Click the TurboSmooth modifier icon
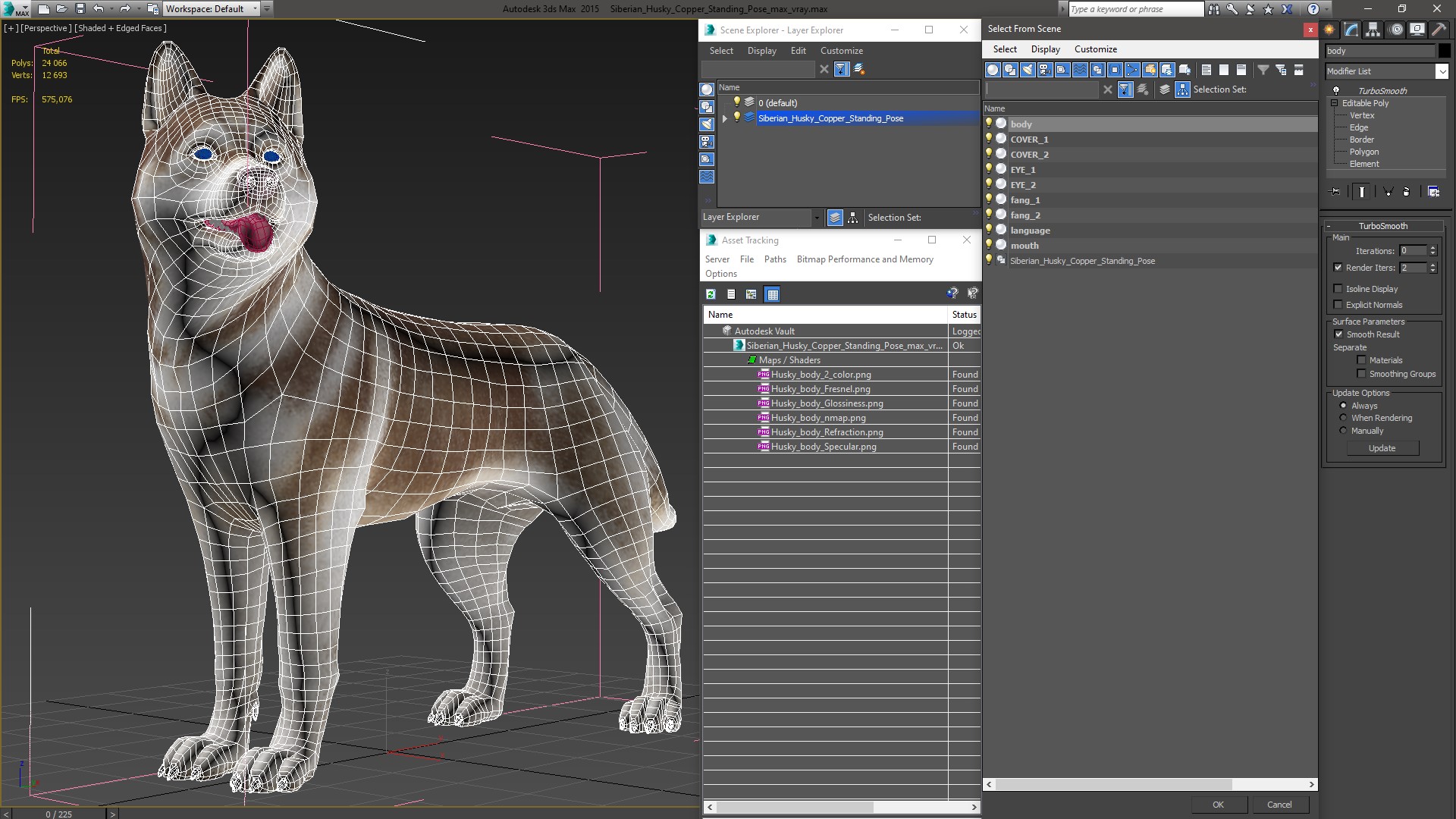The height and width of the screenshot is (819, 1456). pyautogui.click(x=1337, y=90)
